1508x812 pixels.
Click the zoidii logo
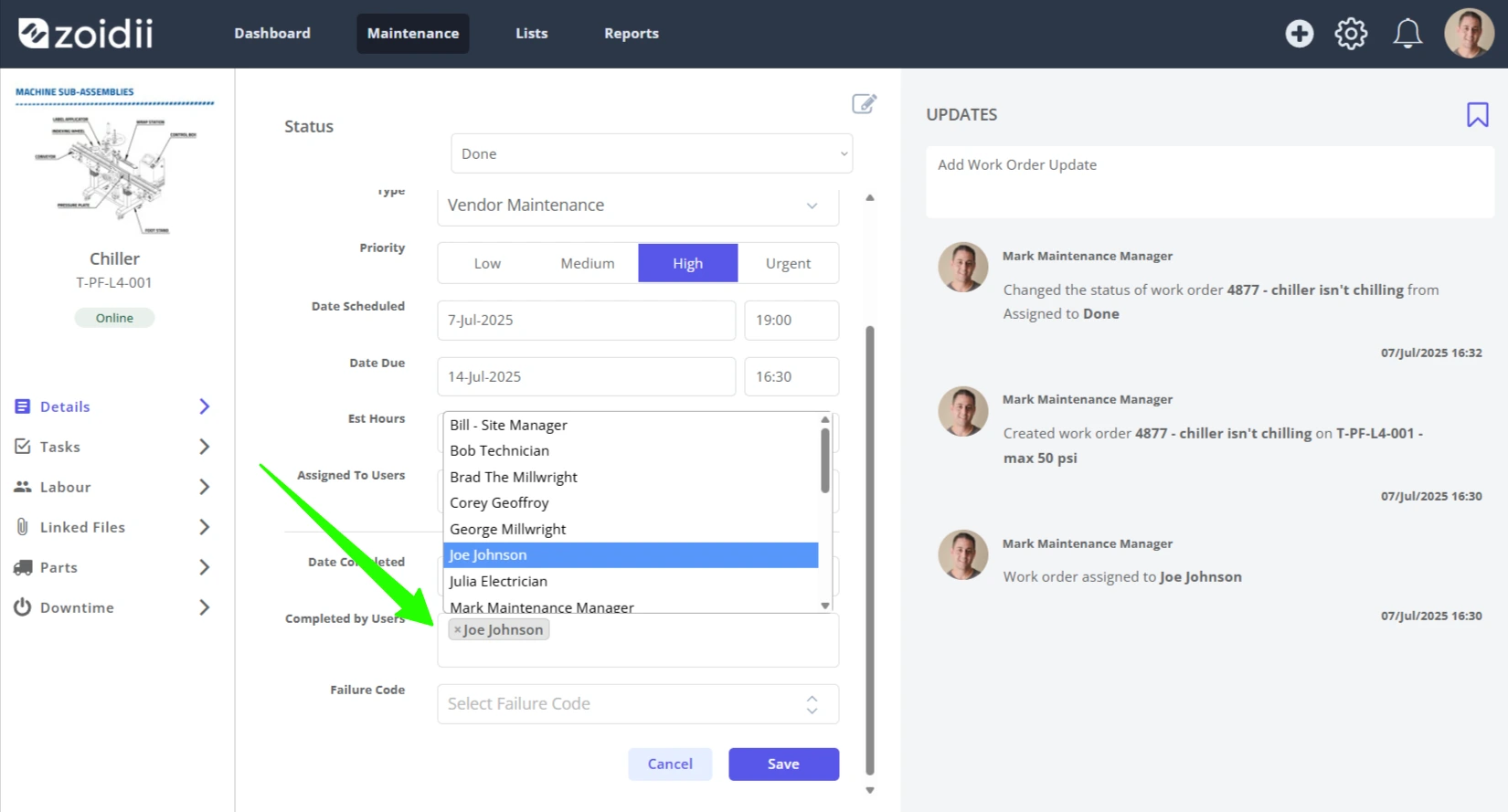86,34
